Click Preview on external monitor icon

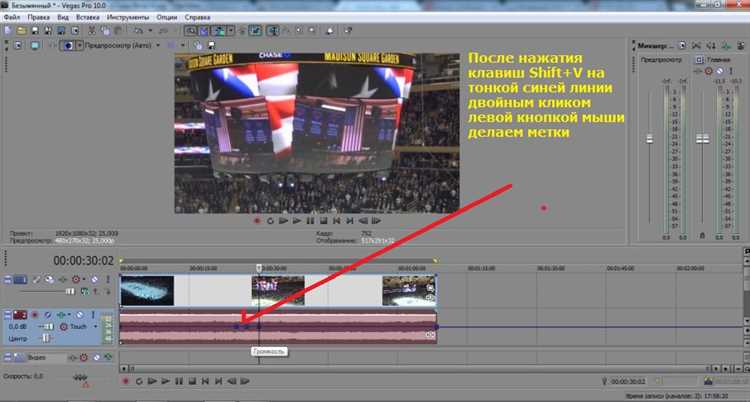tap(35, 45)
